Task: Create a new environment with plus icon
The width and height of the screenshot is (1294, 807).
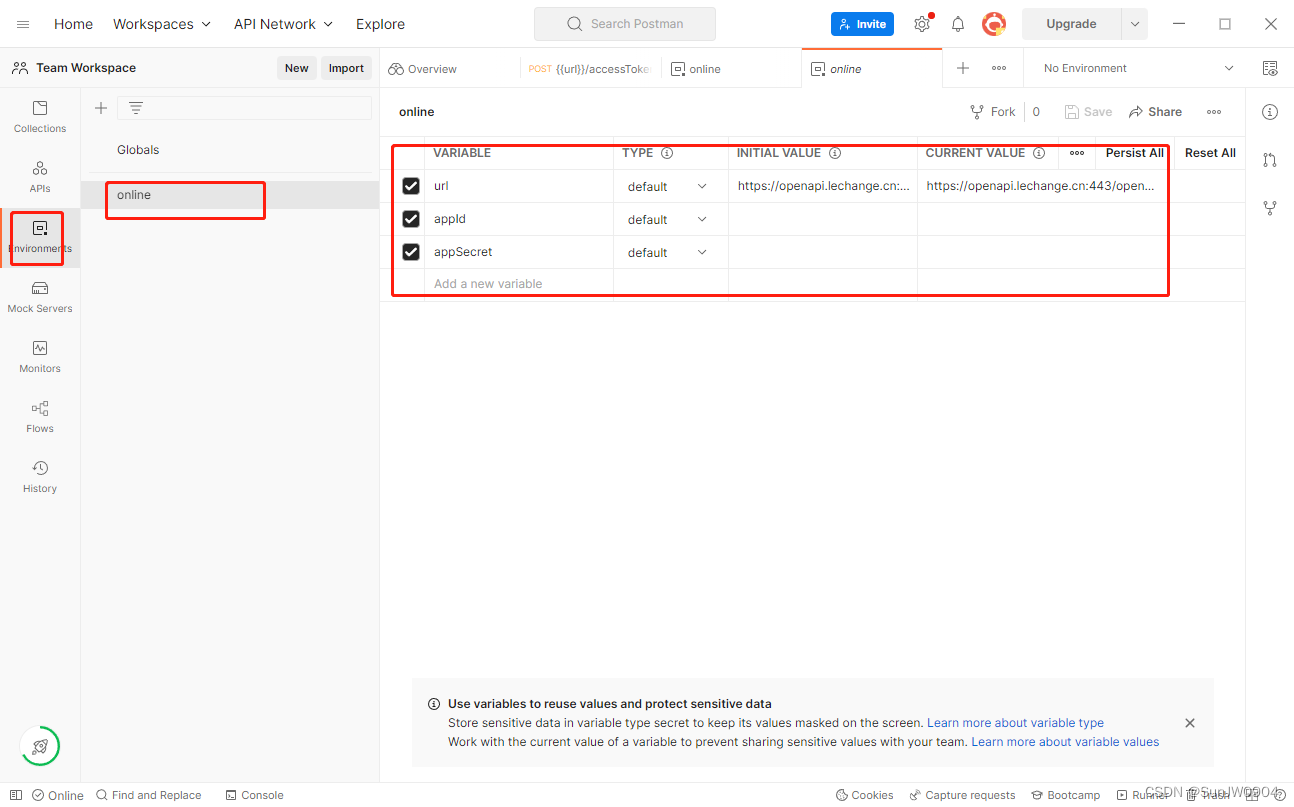Action: pyautogui.click(x=100, y=108)
